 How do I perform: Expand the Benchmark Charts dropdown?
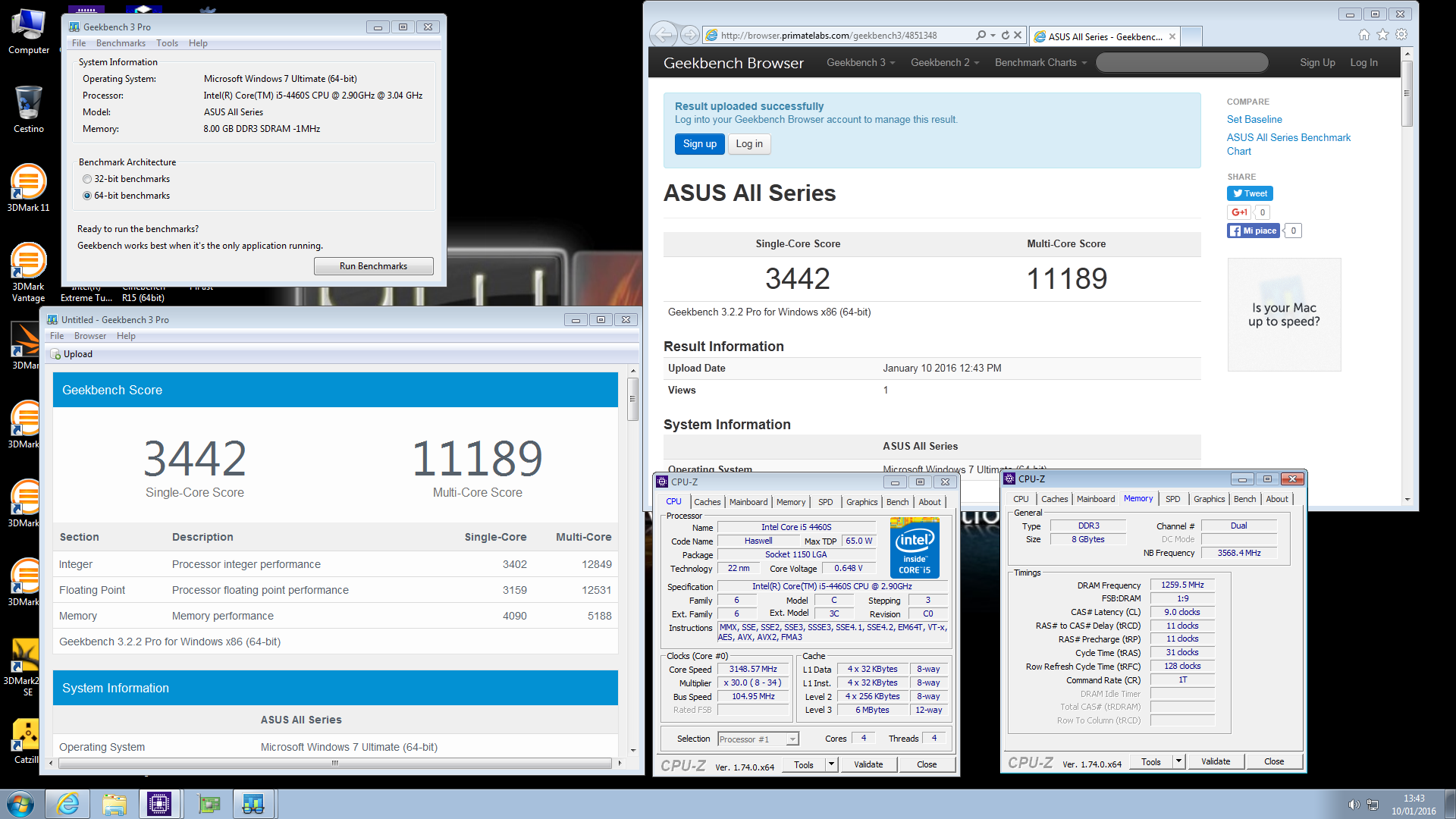[1040, 62]
